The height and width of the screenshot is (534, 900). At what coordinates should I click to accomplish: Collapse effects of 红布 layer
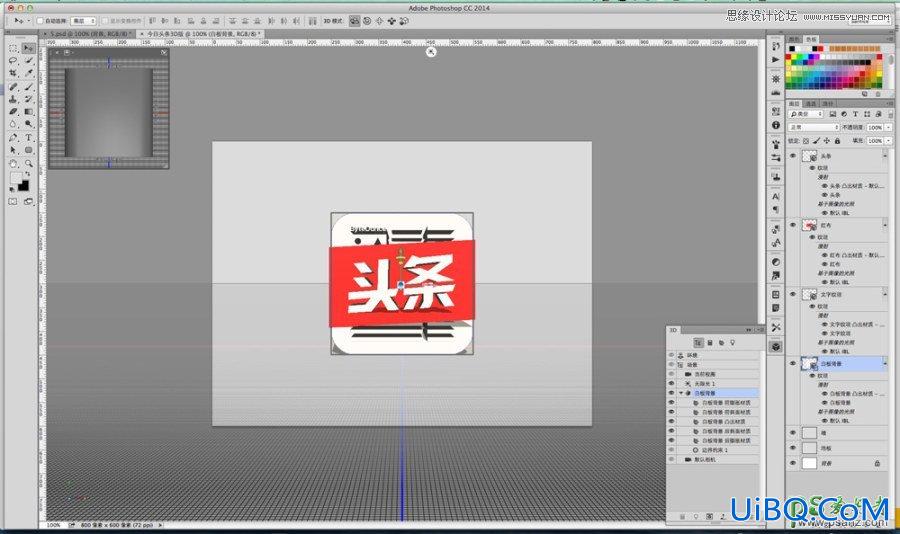[885, 225]
